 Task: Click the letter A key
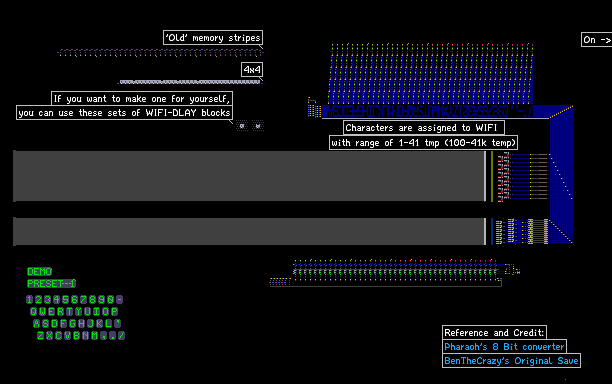tap(36, 324)
